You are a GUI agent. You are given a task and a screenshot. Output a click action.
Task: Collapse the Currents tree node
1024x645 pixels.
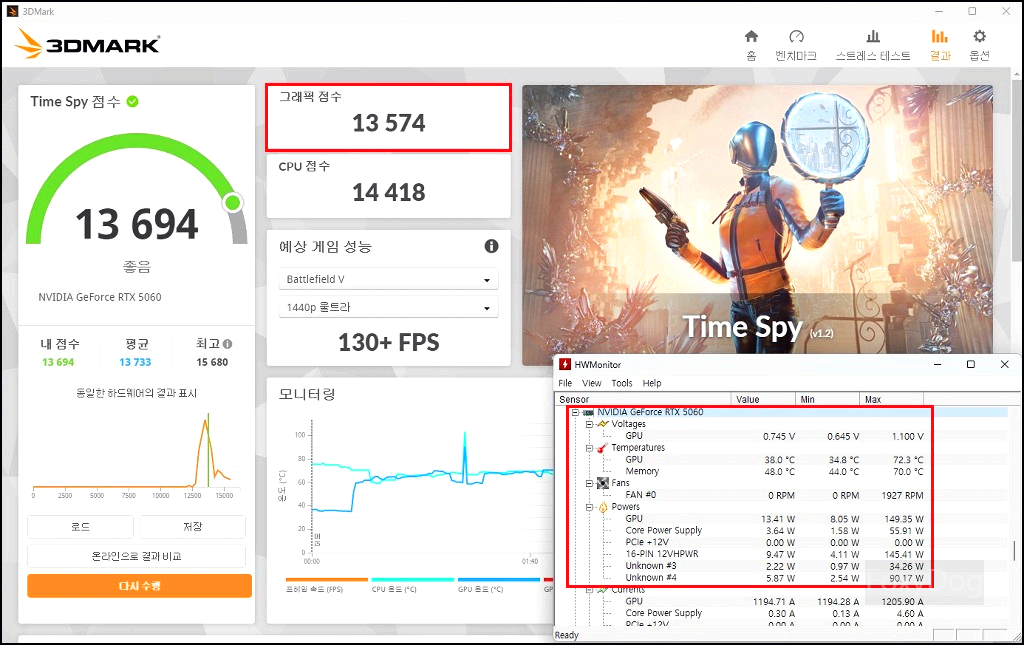[589, 590]
